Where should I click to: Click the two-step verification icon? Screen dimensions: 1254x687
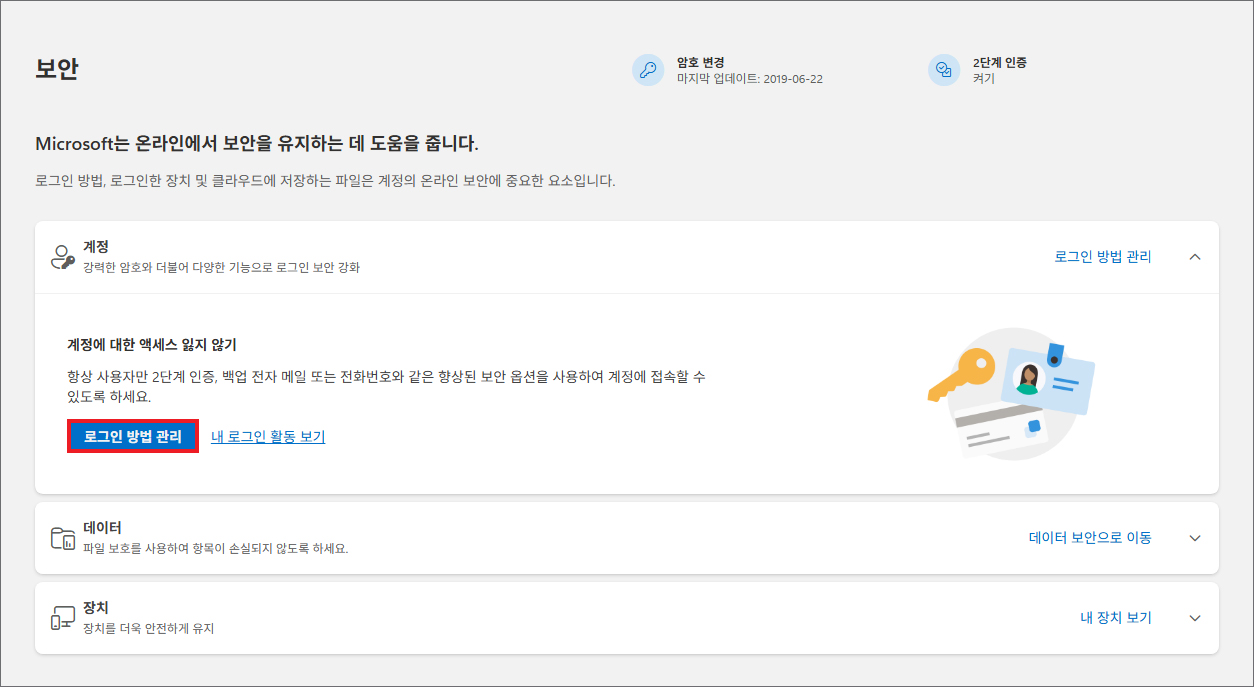tap(944, 70)
